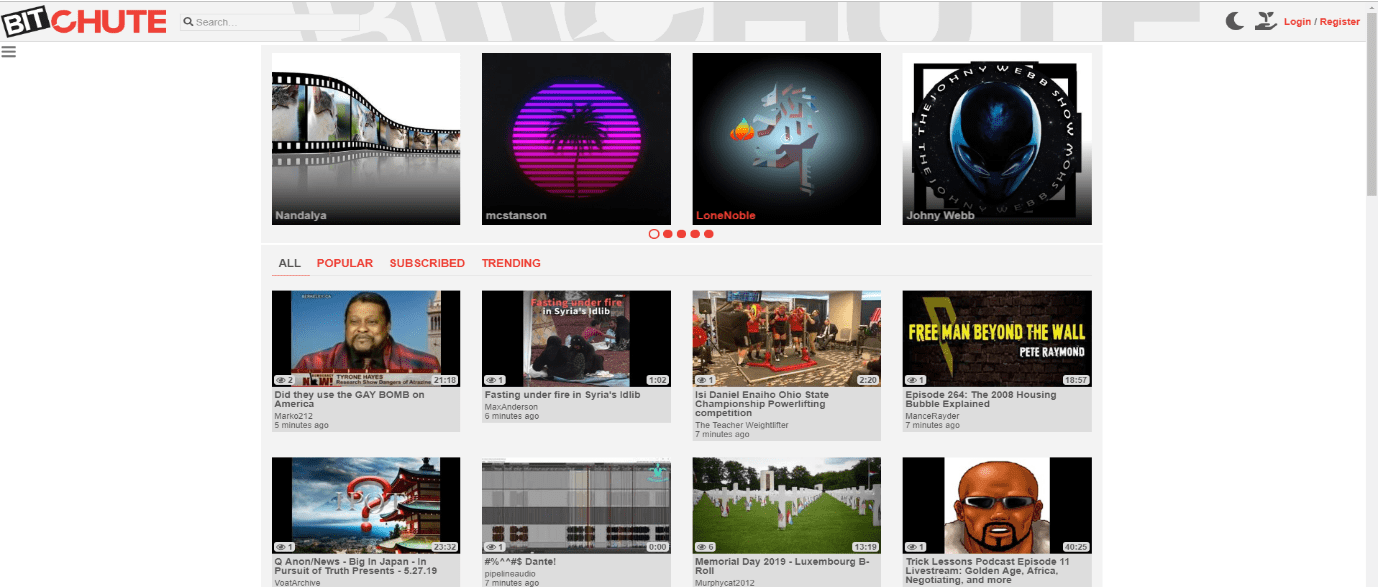Play the GAY BOMB on America video thumbnail

pyautogui.click(x=366, y=338)
